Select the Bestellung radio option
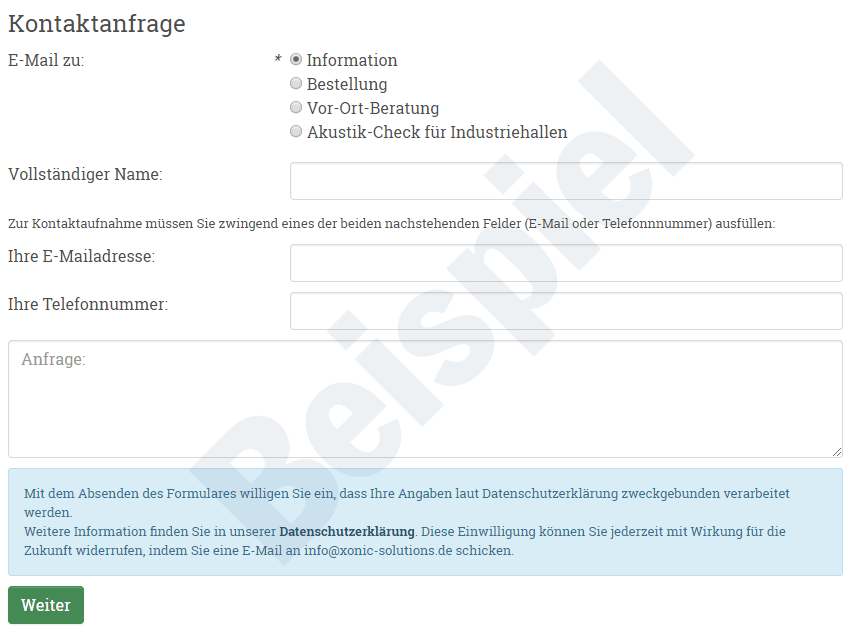The width and height of the screenshot is (851, 637). (296, 83)
